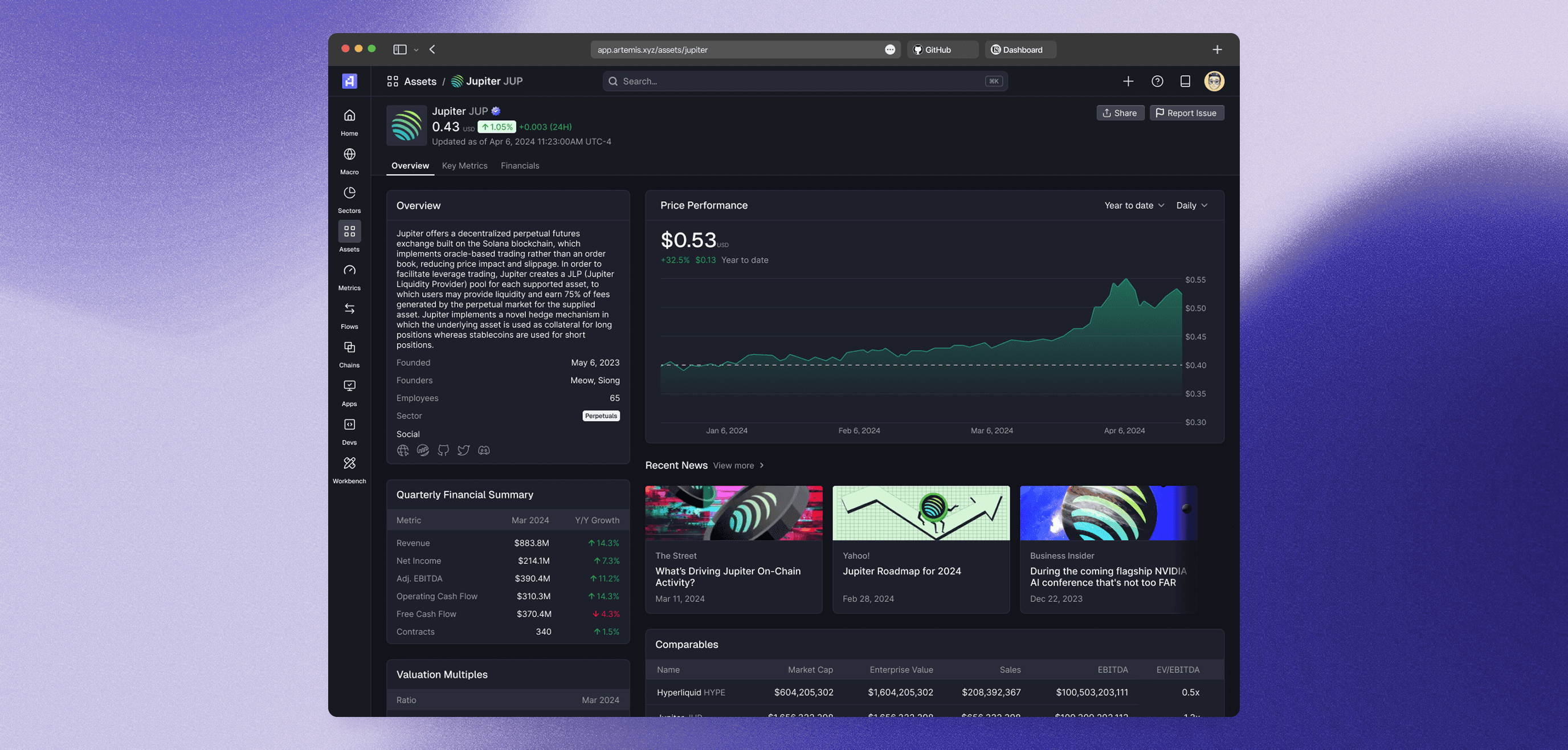This screenshot has width=1568, height=750.
Task: Open the Jupiter Roadmap for 2024 article thumbnail
Action: pos(920,513)
